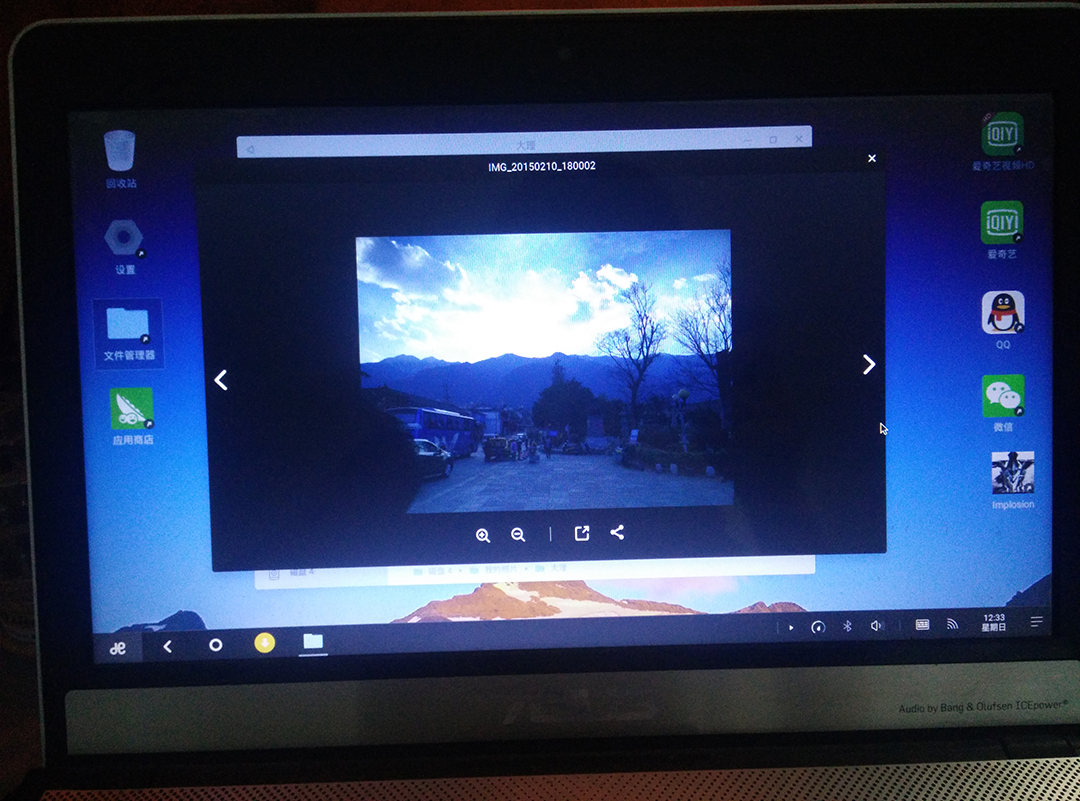This screenshot has width=1080, height=801.
Task: Switch to File Manager in taskbar
Action: pyautogui.click(x=313, y=641)
